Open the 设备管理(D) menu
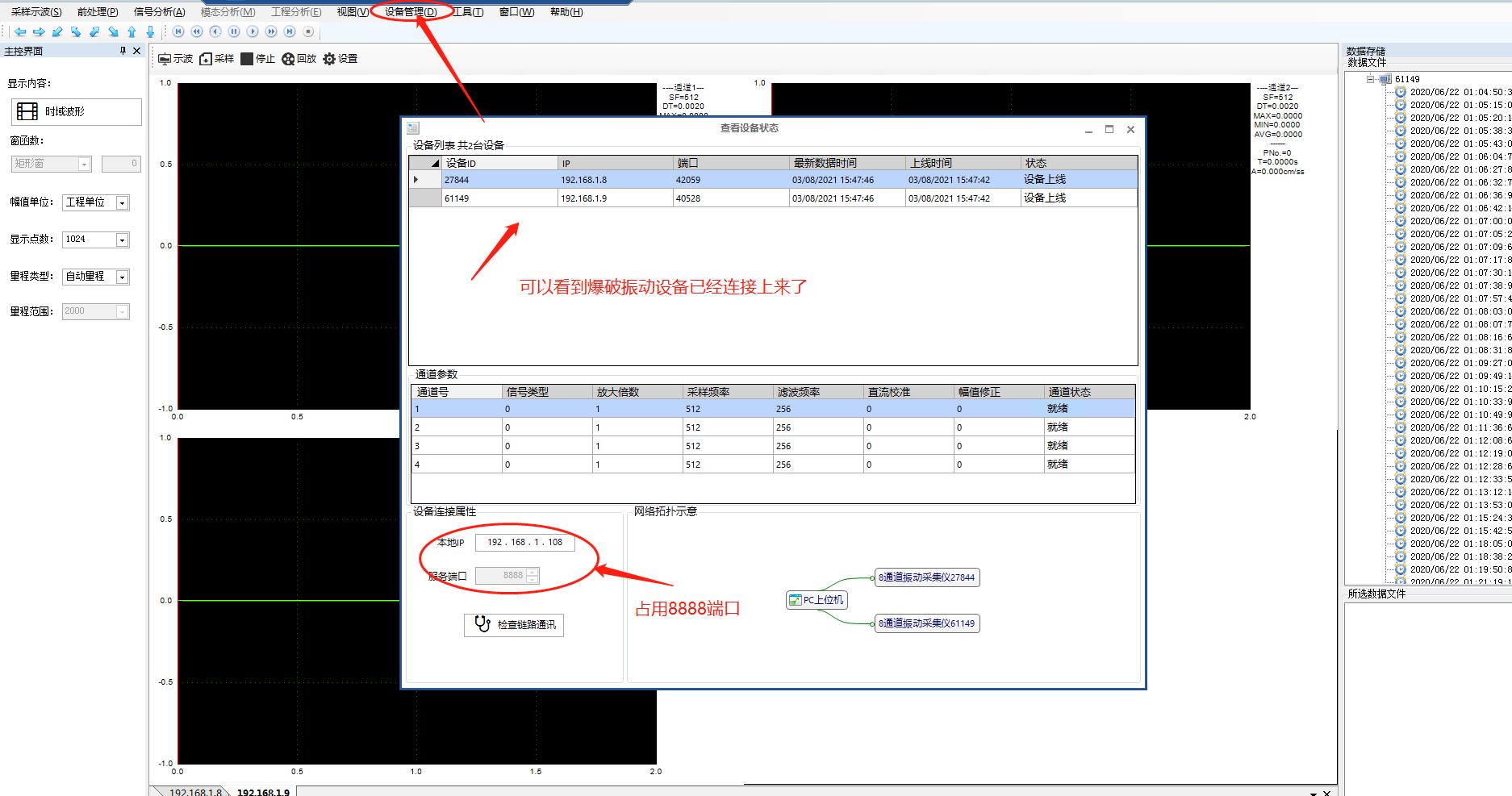This screenshot has width=1512, height=796. click(410, 12)
